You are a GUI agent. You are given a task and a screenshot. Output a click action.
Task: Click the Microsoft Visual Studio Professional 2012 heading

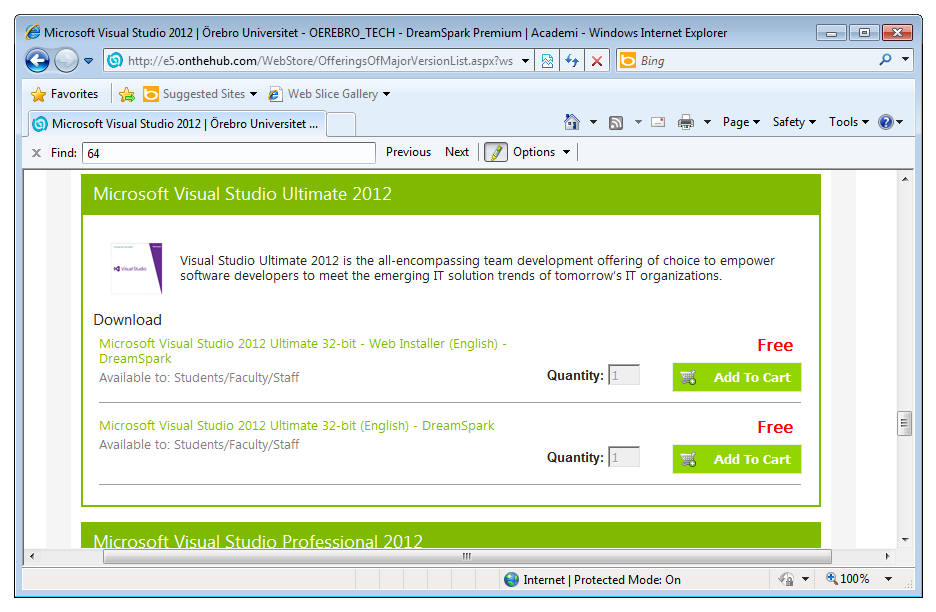[x=258, y=541]
